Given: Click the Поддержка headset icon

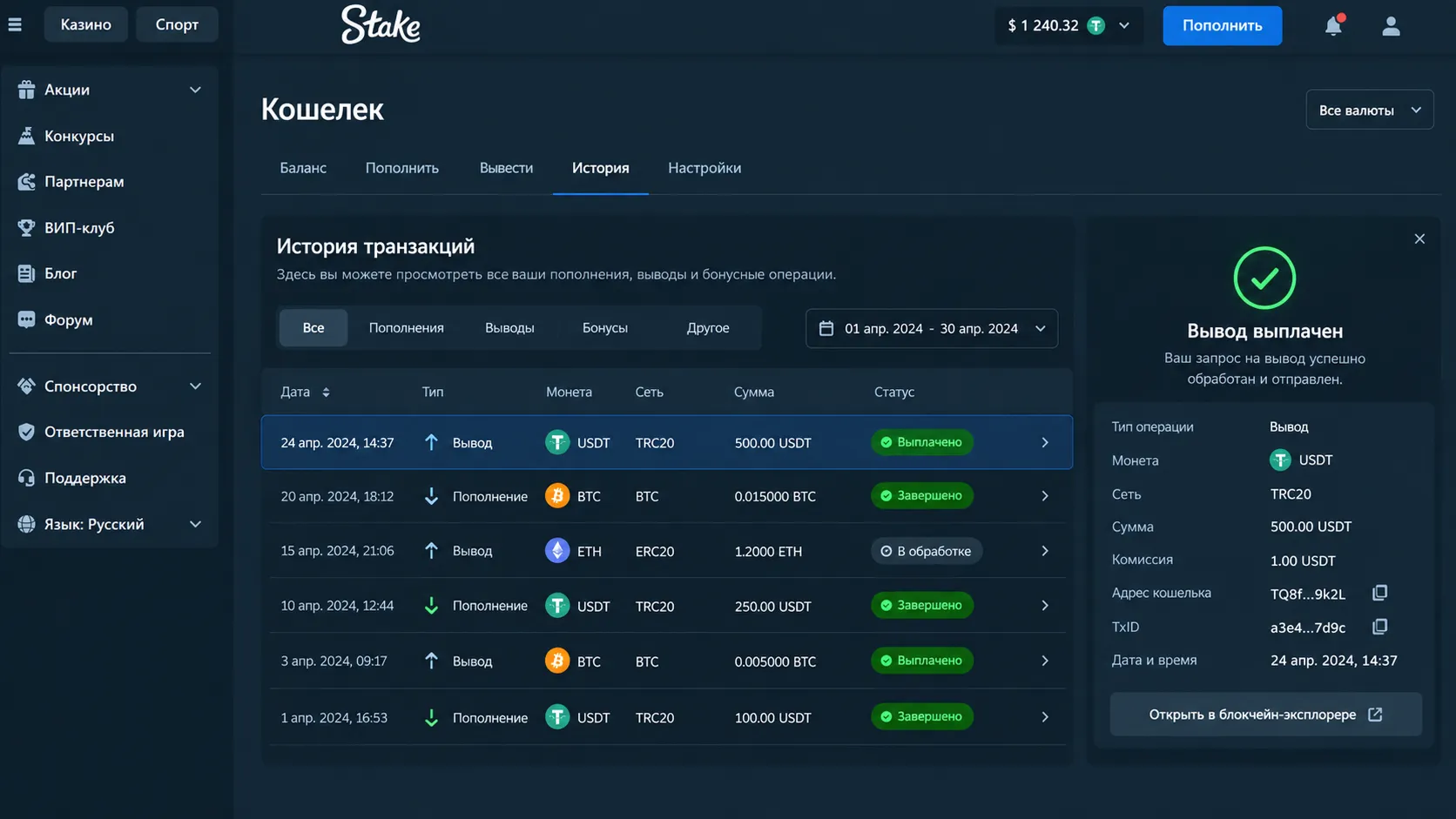Looking at the screenshot, I should pos(26,478).
